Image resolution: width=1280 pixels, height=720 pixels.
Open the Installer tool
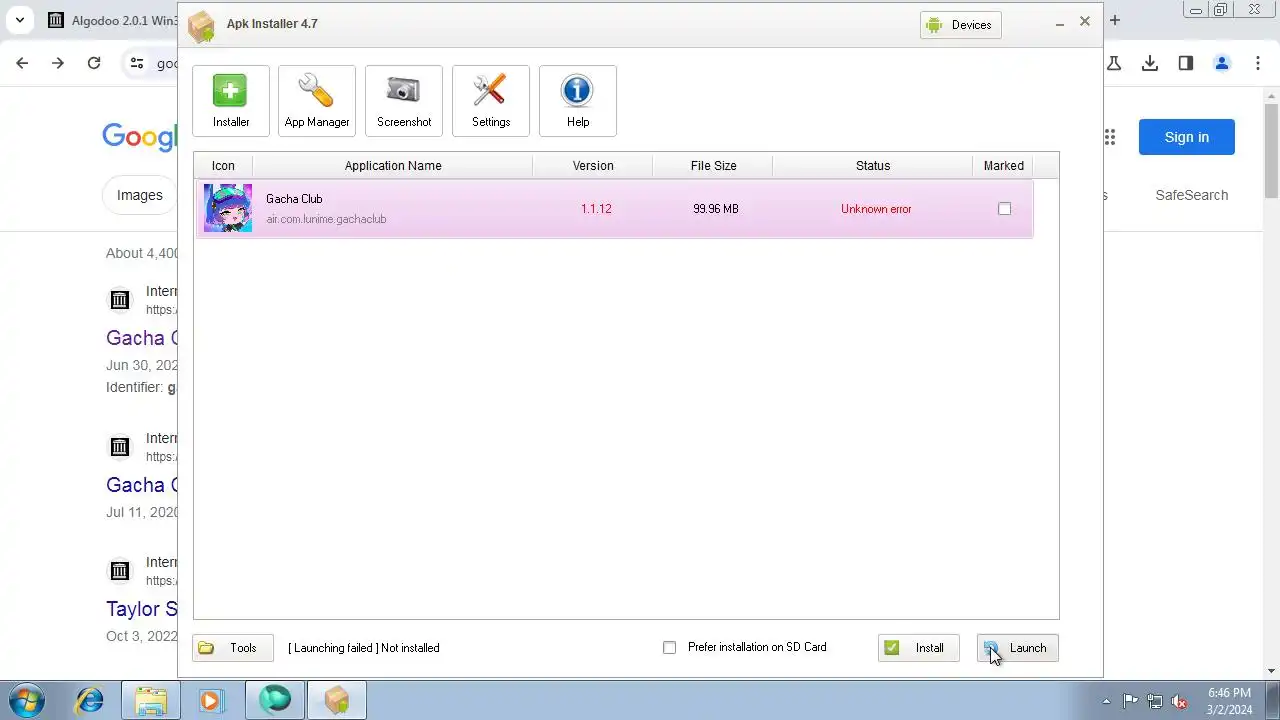tap(231, 101)
